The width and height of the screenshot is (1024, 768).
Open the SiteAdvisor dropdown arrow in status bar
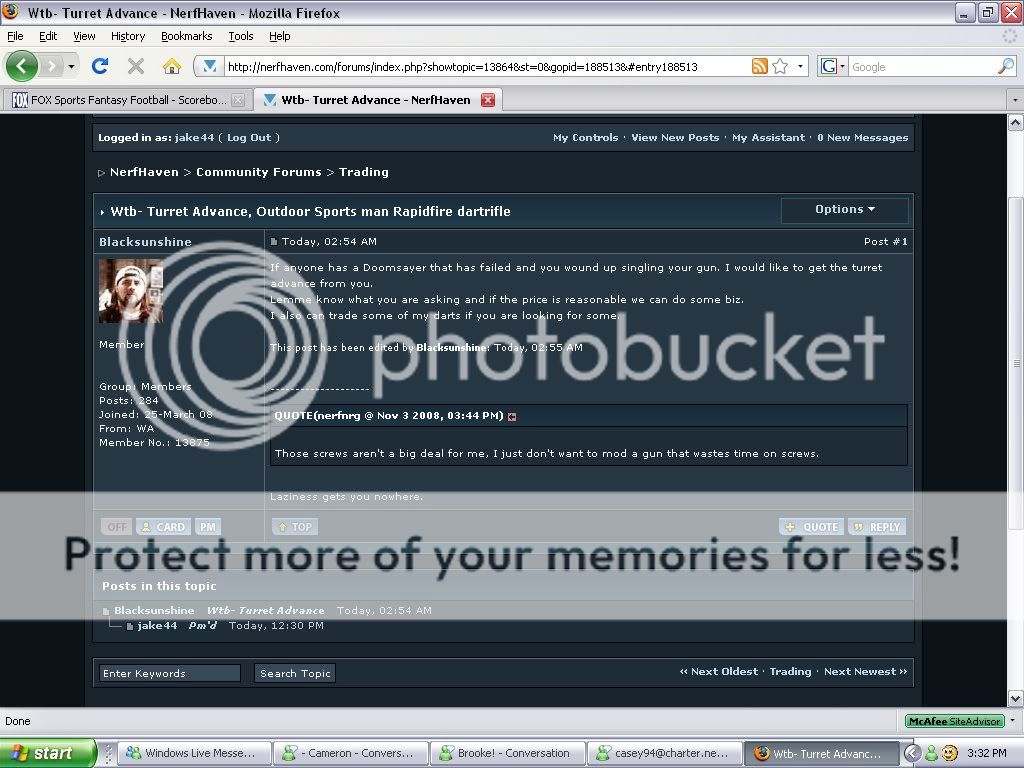pyautogui.click(x=1012, y=720)
